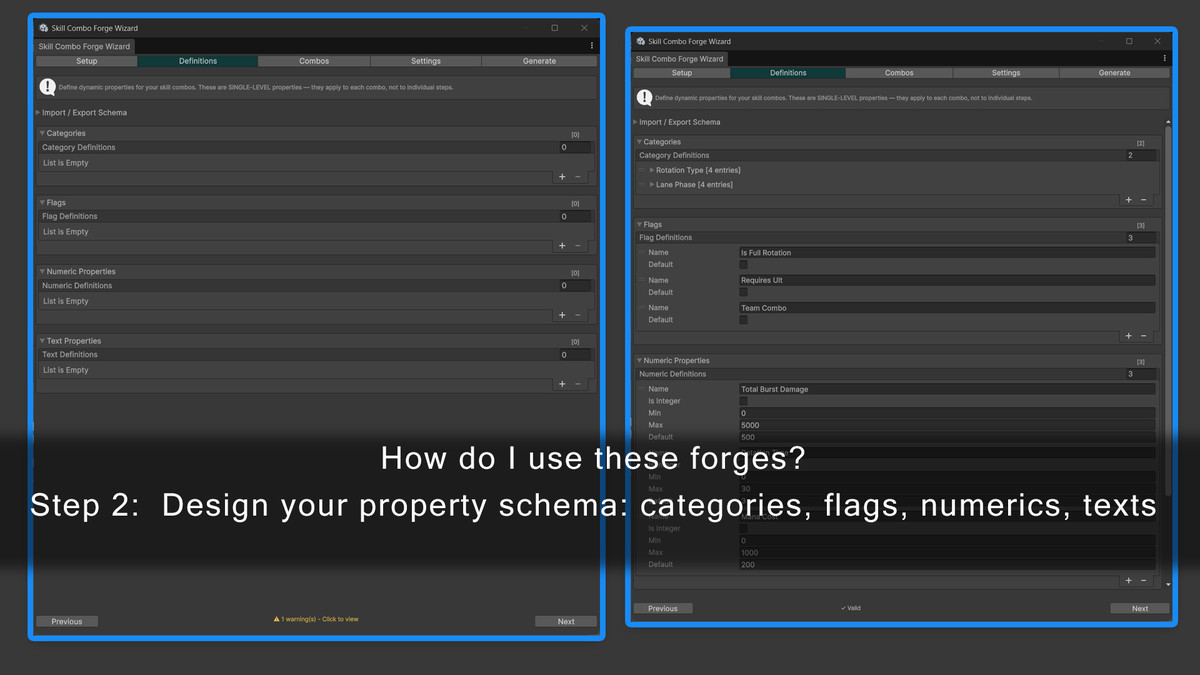
Task: Open the right window's kebab options menu
Action: (1164, 59)
